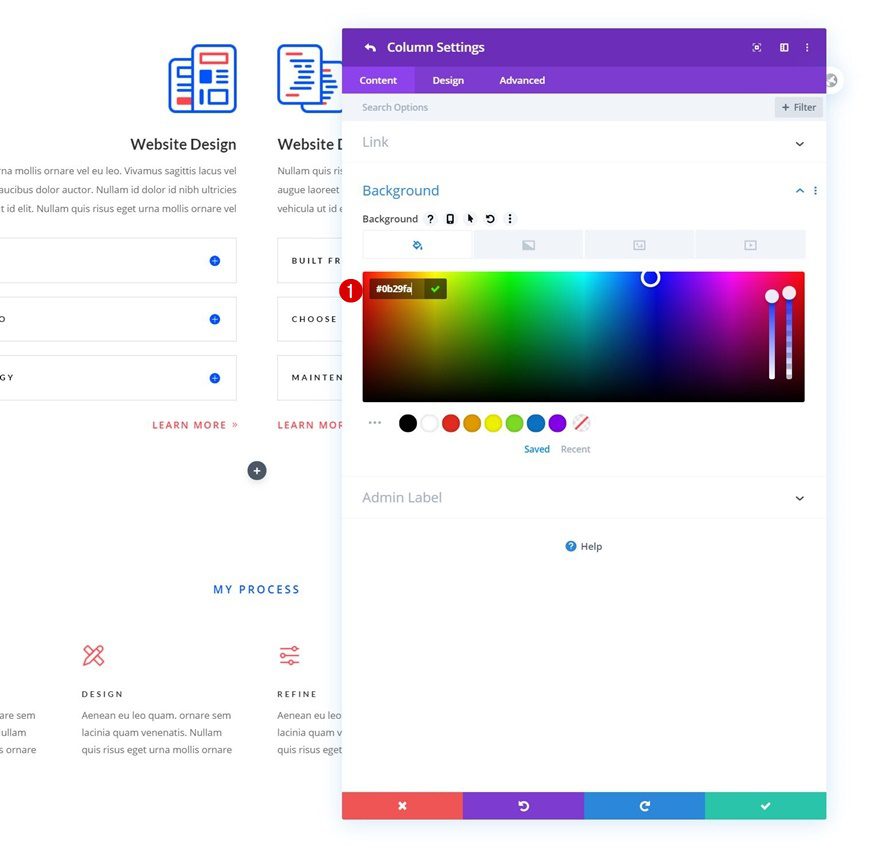Open the Design tab
This screenshot has height=860, width=880.
pos(448,80)
